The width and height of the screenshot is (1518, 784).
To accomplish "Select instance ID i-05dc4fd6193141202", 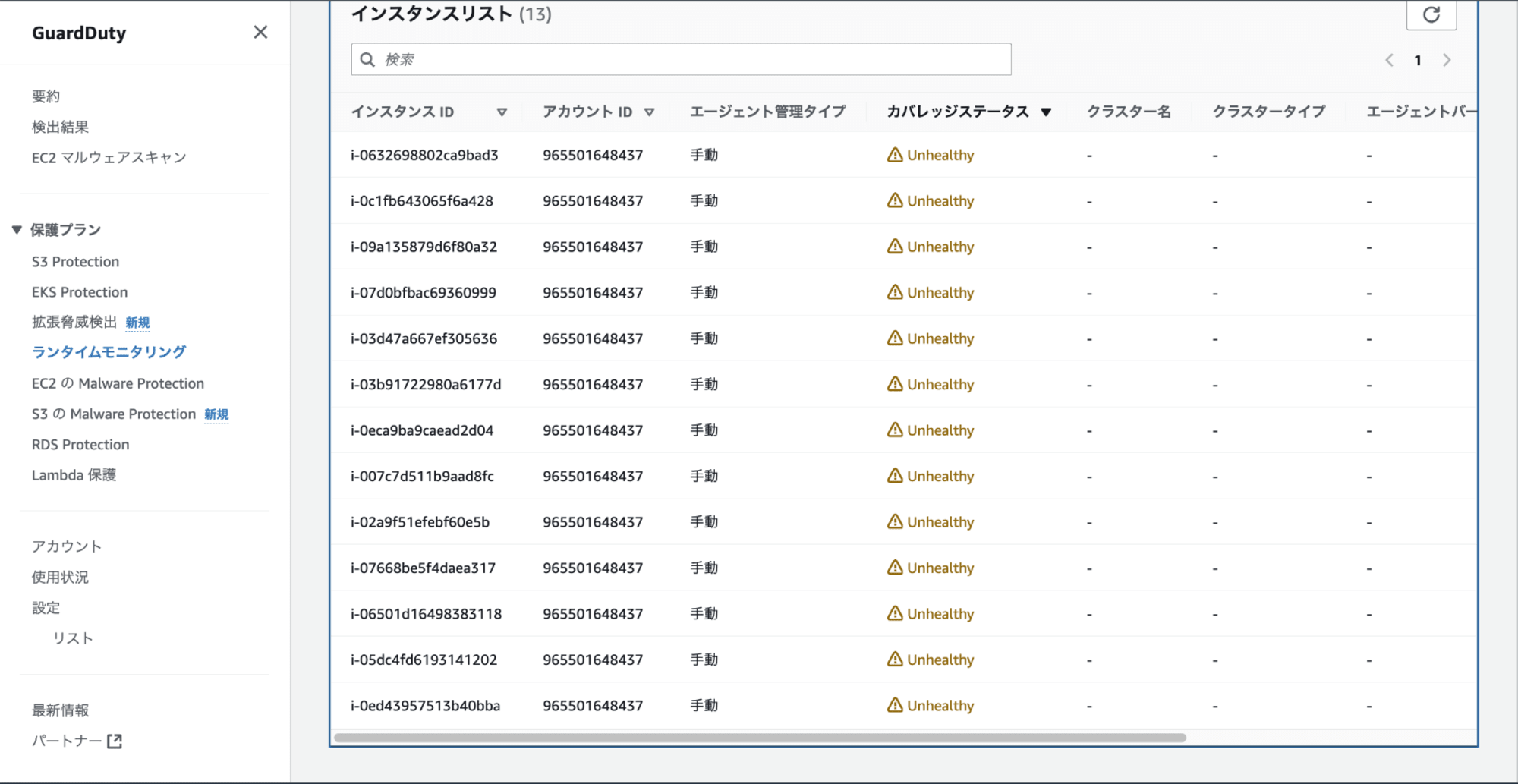I will pos(424,660).
